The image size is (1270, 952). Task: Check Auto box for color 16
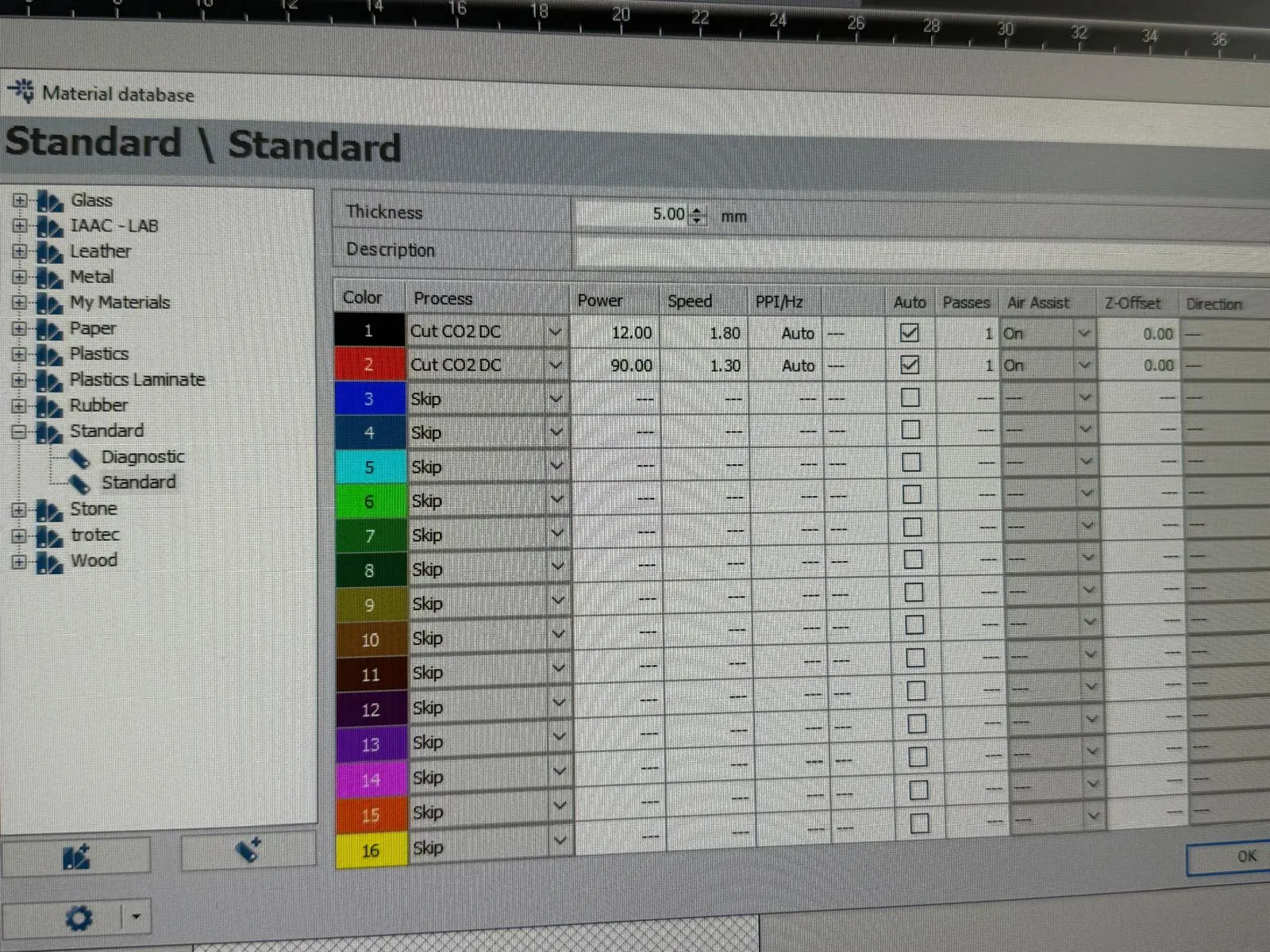[919, 823]
